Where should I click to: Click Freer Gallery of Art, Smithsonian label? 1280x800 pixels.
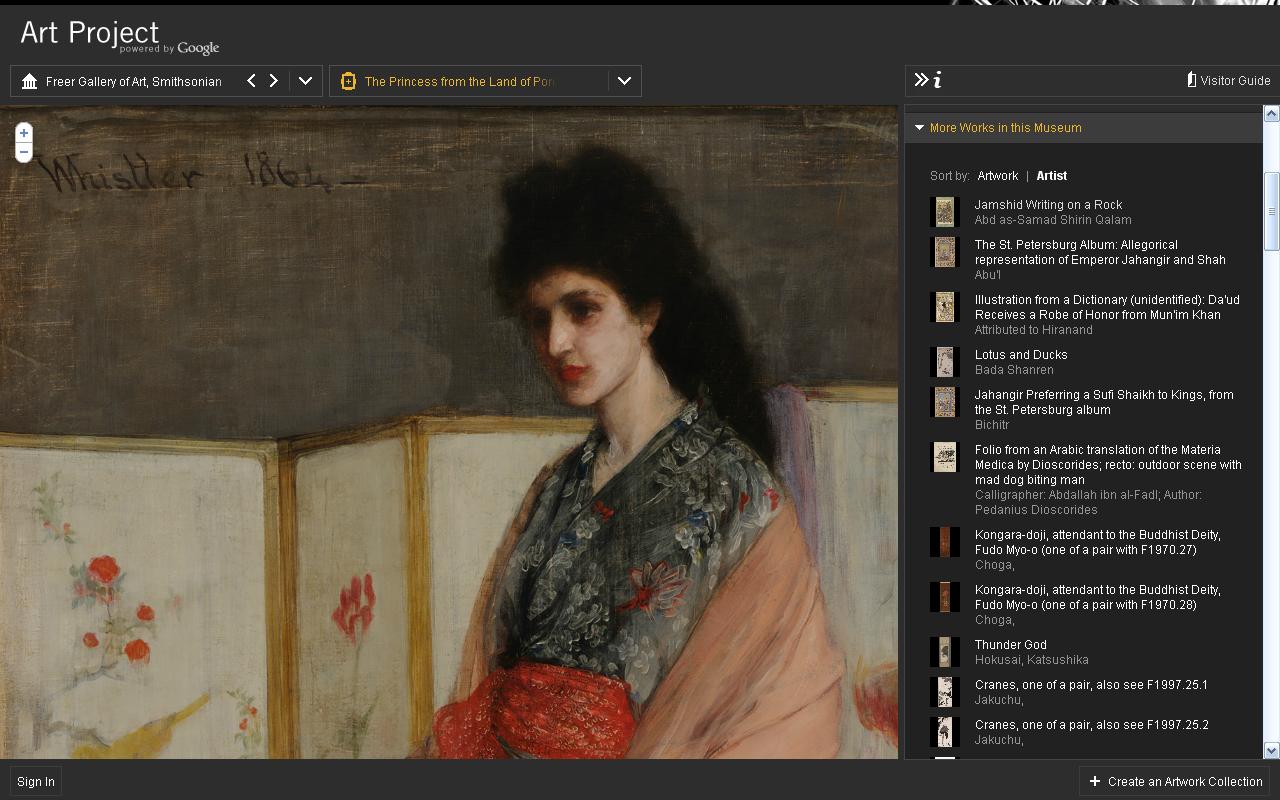tap(134, 82)
